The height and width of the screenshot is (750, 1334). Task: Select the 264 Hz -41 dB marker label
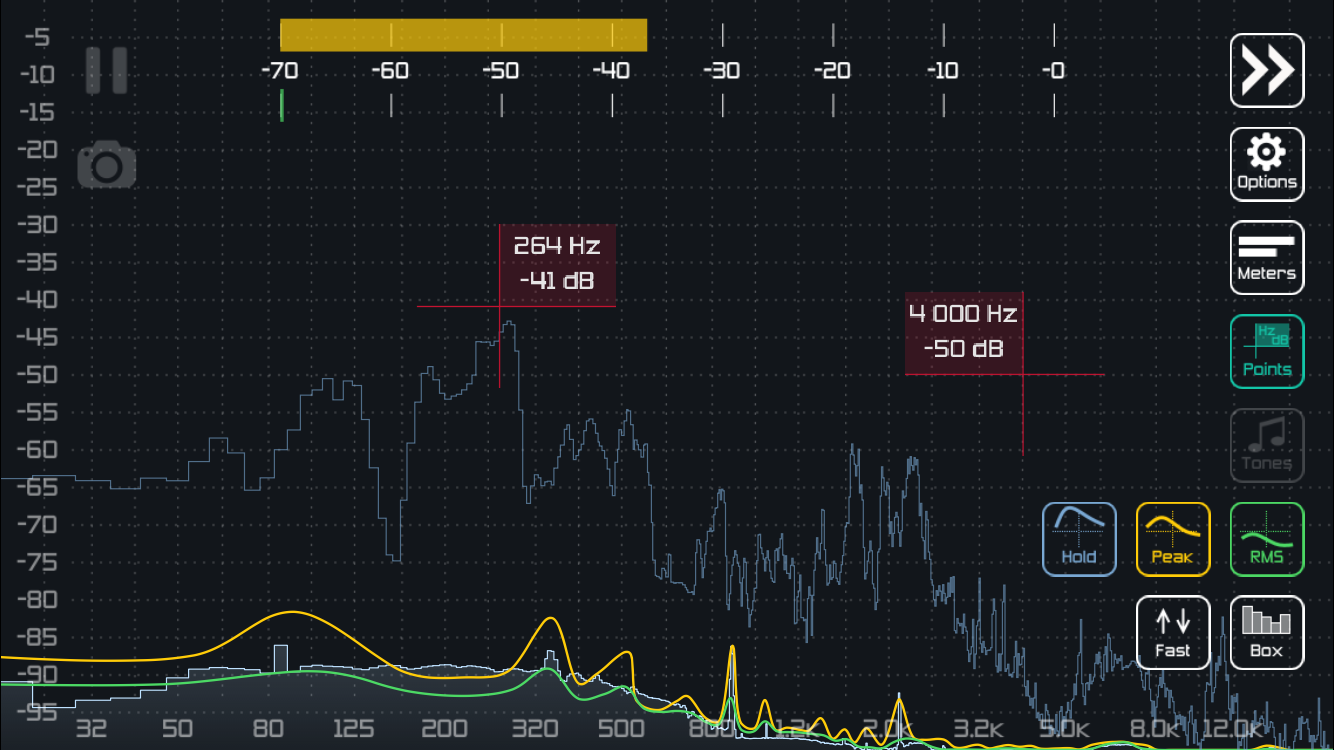557,264
